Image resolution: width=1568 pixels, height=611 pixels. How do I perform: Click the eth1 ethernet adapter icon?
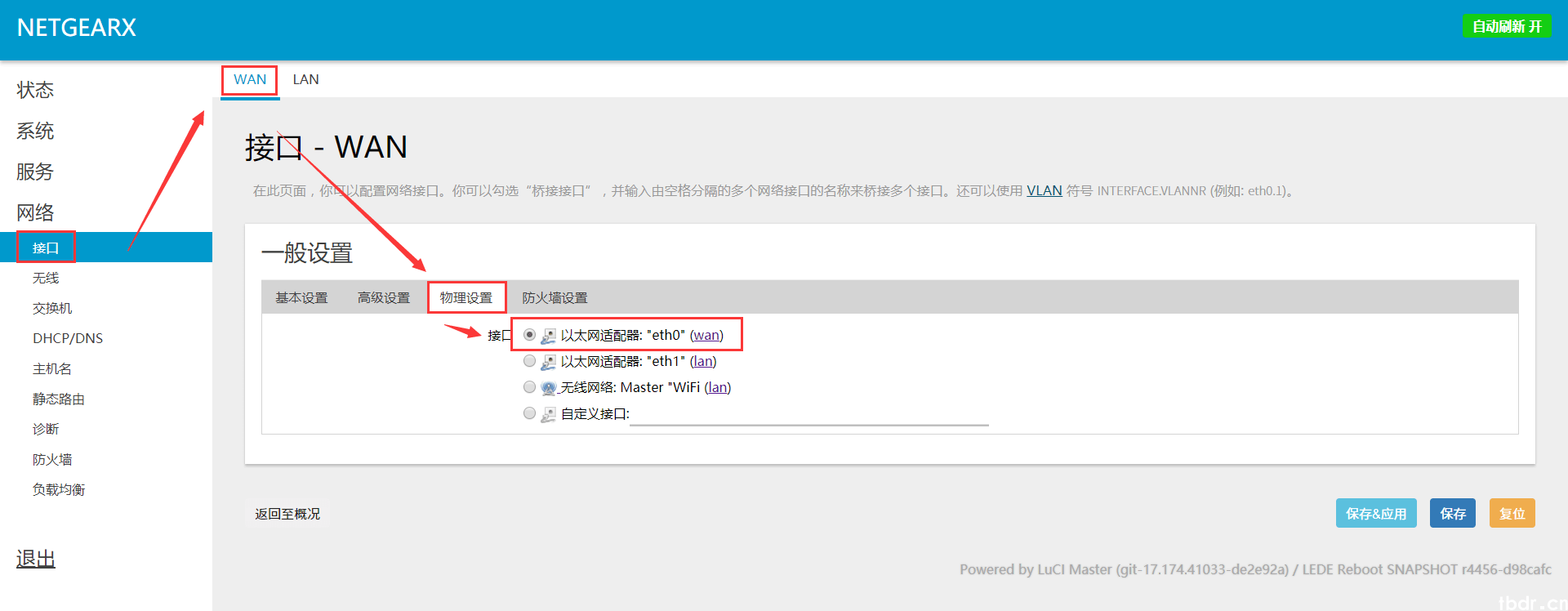(x=548, y=362)
